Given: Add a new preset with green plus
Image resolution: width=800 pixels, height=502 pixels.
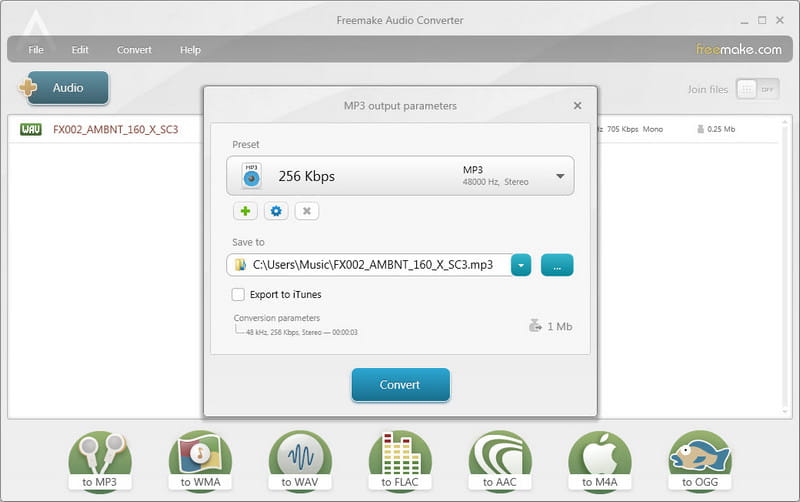Looking at the screenshot, I should click(245, 211).
